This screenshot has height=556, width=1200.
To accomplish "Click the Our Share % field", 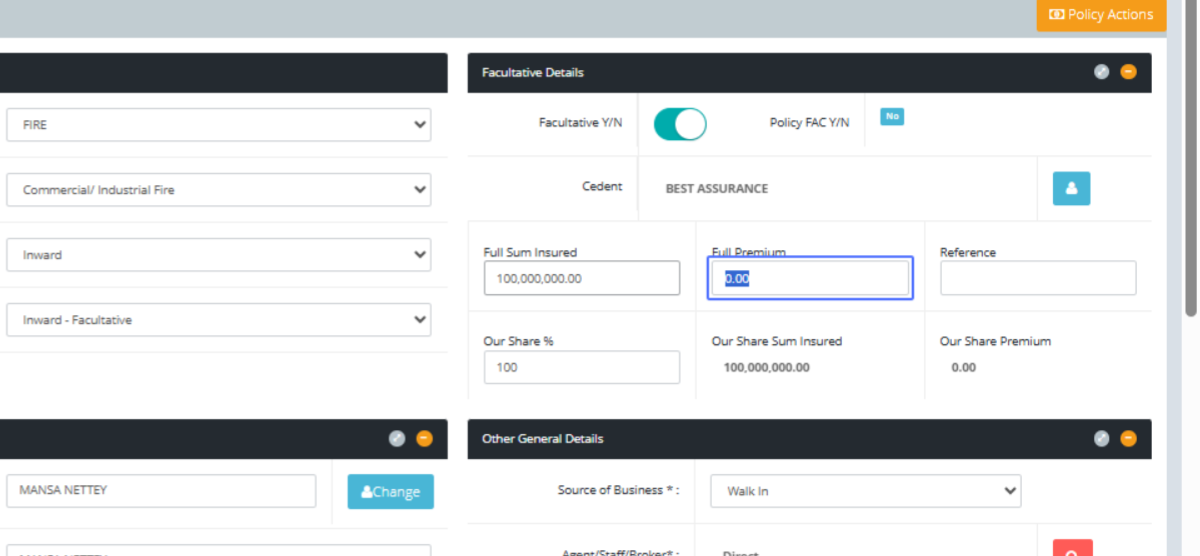I will coord(581,367).
